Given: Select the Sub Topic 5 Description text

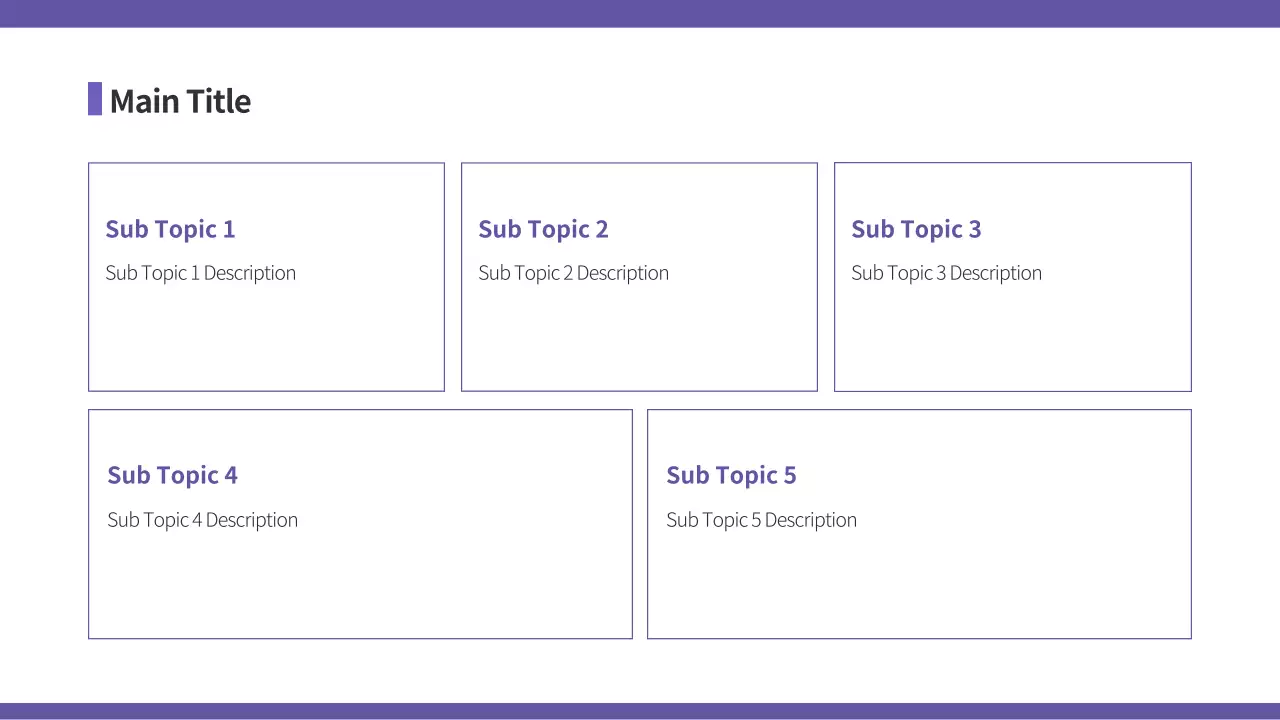Looking at the screenshot, I should pos(761,520).
